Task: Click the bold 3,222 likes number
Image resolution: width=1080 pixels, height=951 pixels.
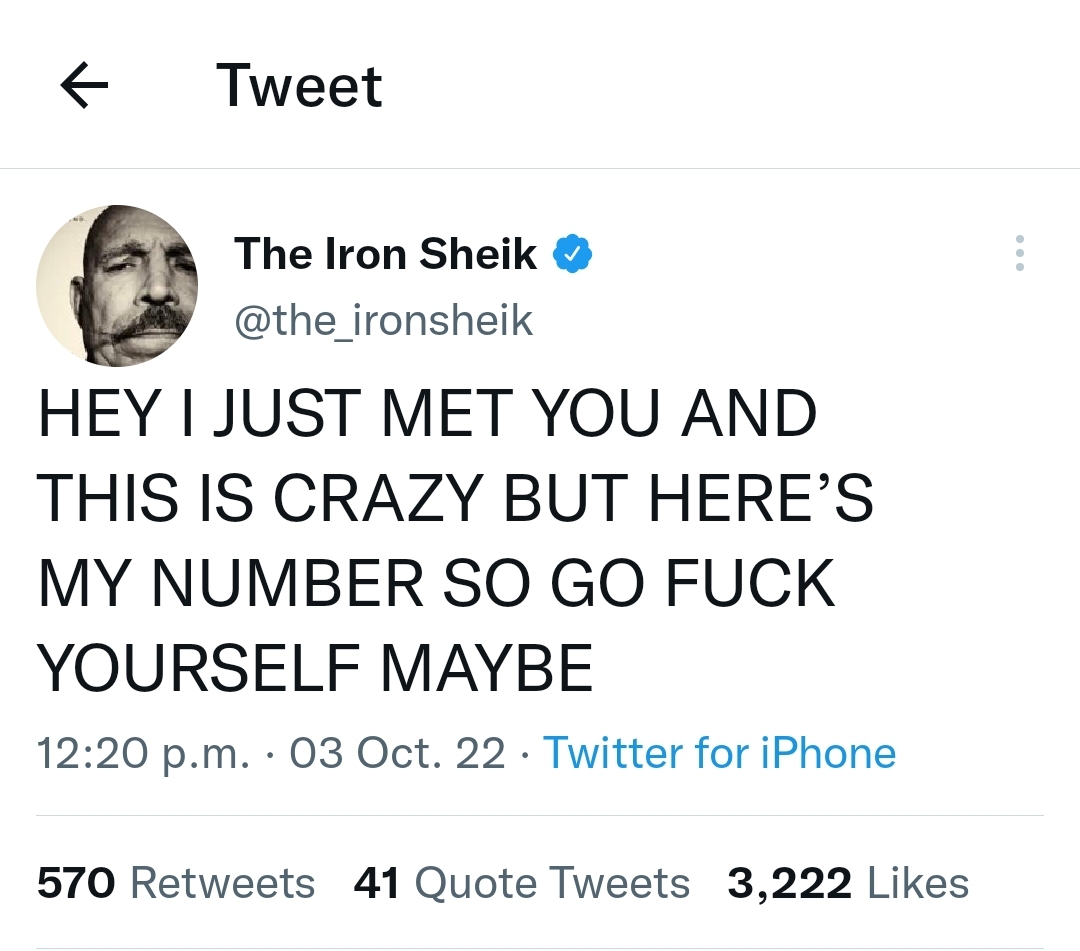Action: [x=789, y=883]
